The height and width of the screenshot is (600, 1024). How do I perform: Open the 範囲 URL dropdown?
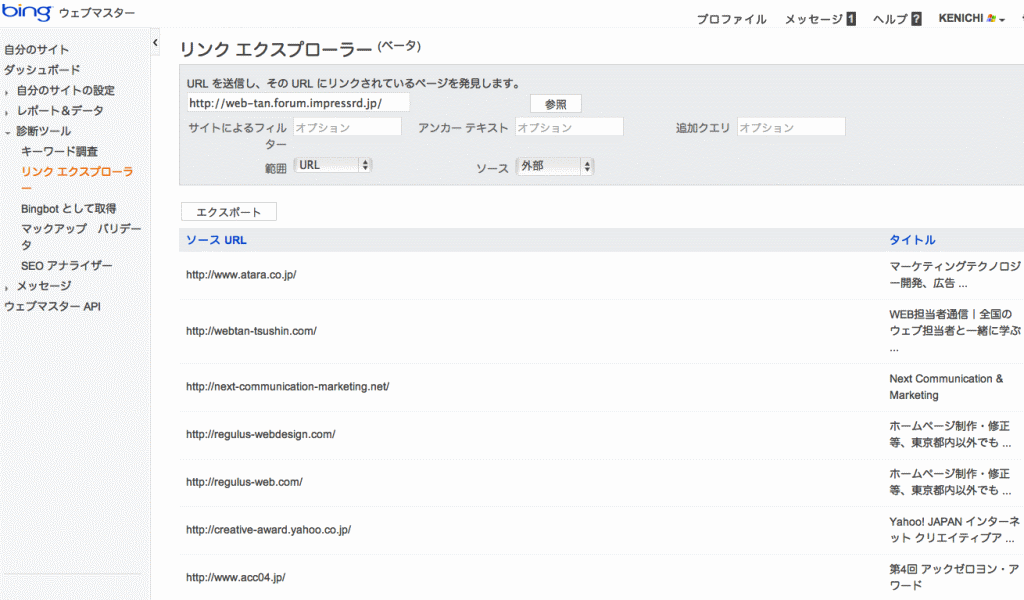tap(334, 165)
